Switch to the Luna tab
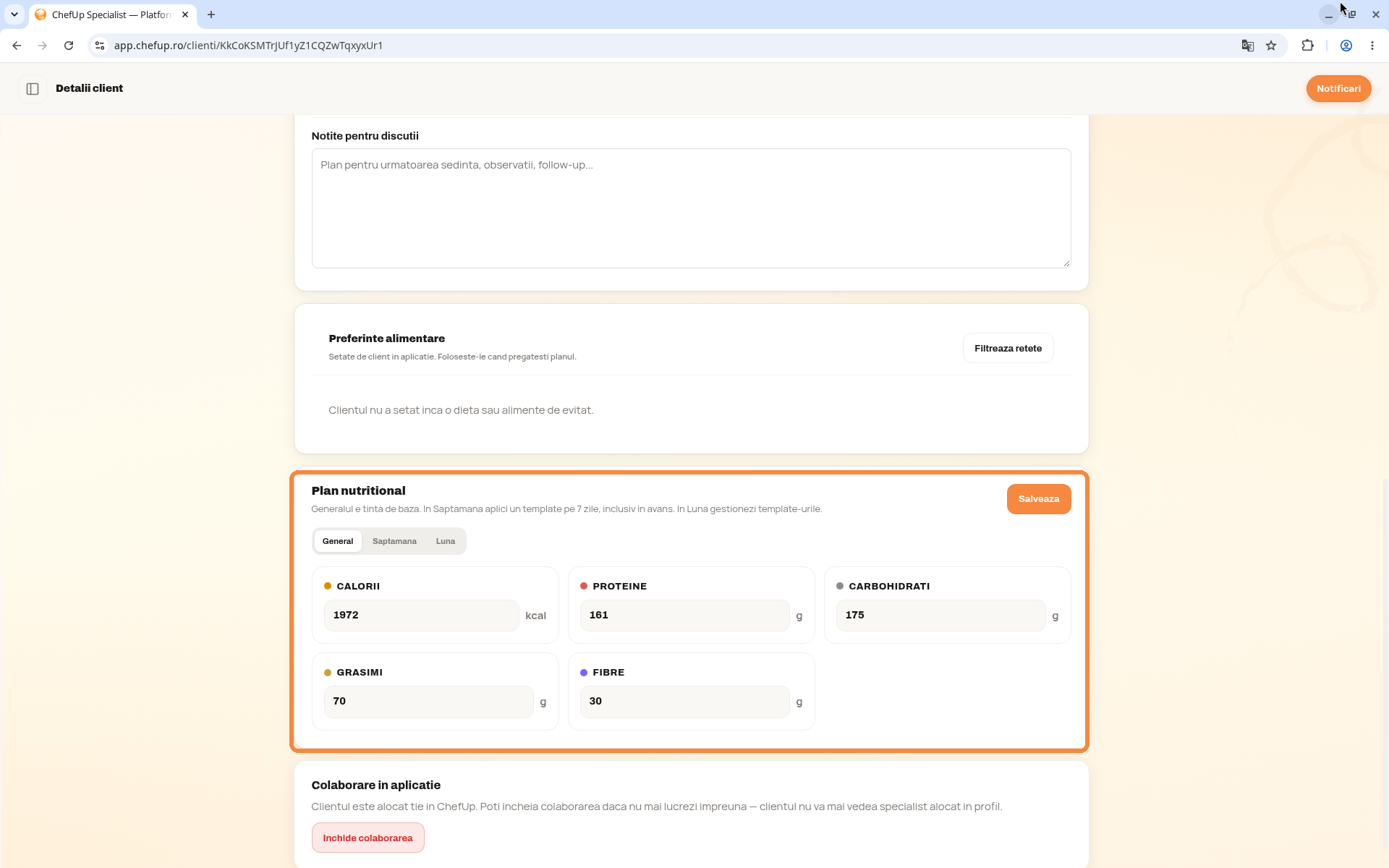 click(x=446, y=541)
